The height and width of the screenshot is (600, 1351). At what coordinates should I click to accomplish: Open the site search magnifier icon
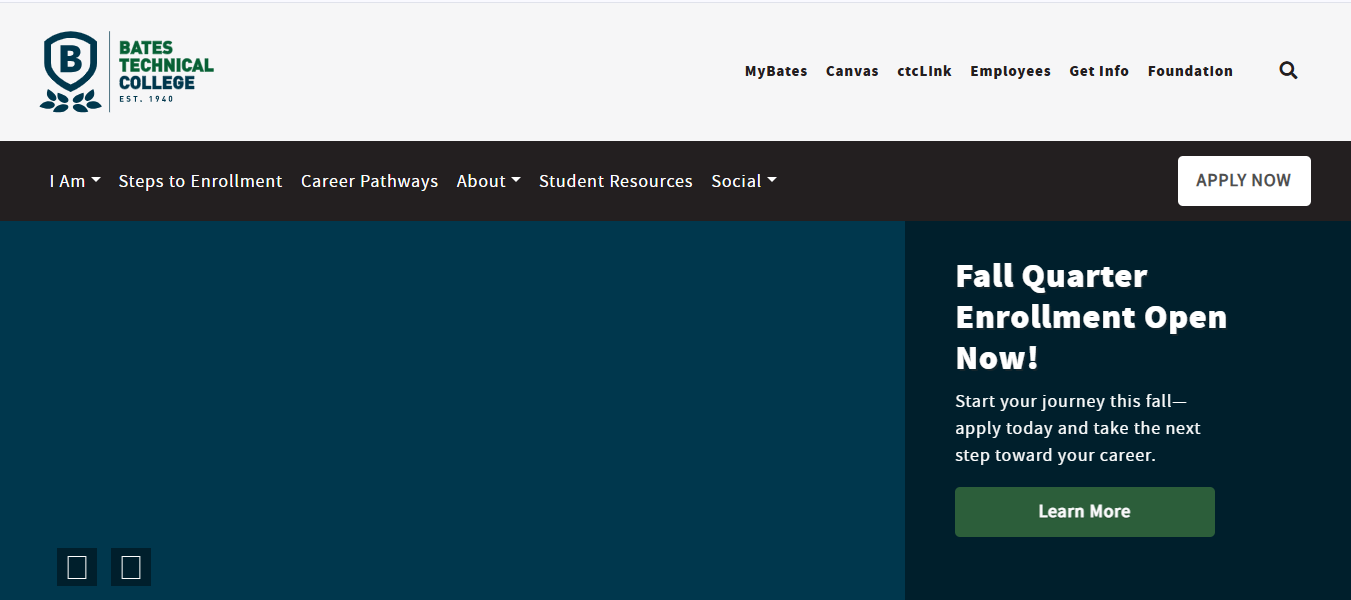pos(1288,71)
